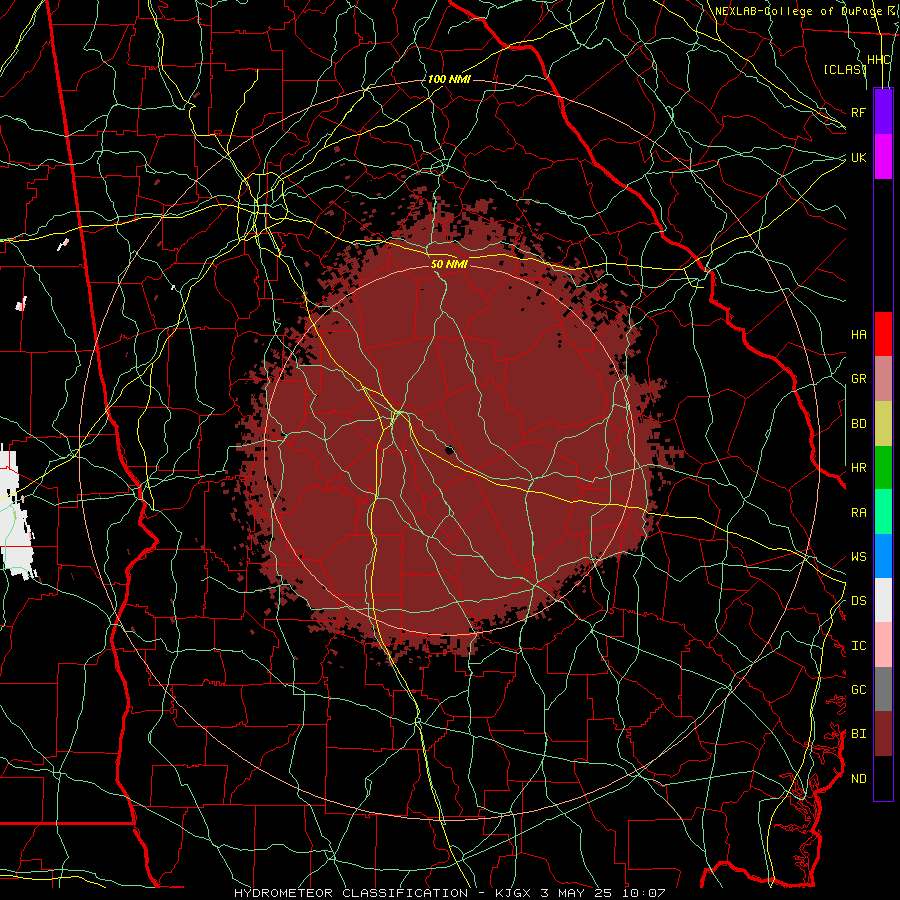Click the WS legend label
The image size is (900, 900).
coord(859,557)
